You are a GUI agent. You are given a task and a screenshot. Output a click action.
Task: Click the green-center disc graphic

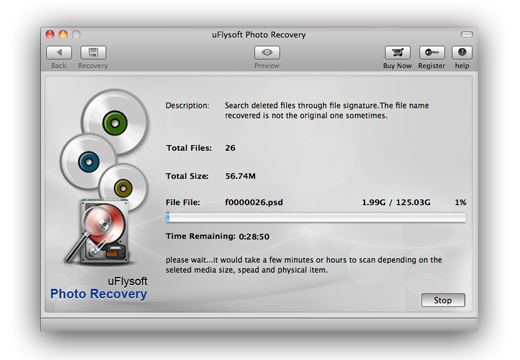click(x=115, y=123)
